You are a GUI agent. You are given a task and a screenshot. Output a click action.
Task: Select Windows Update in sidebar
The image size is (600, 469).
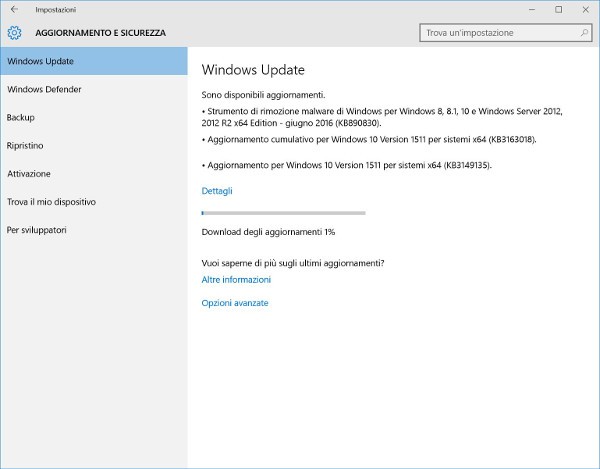tap(94, 61)
